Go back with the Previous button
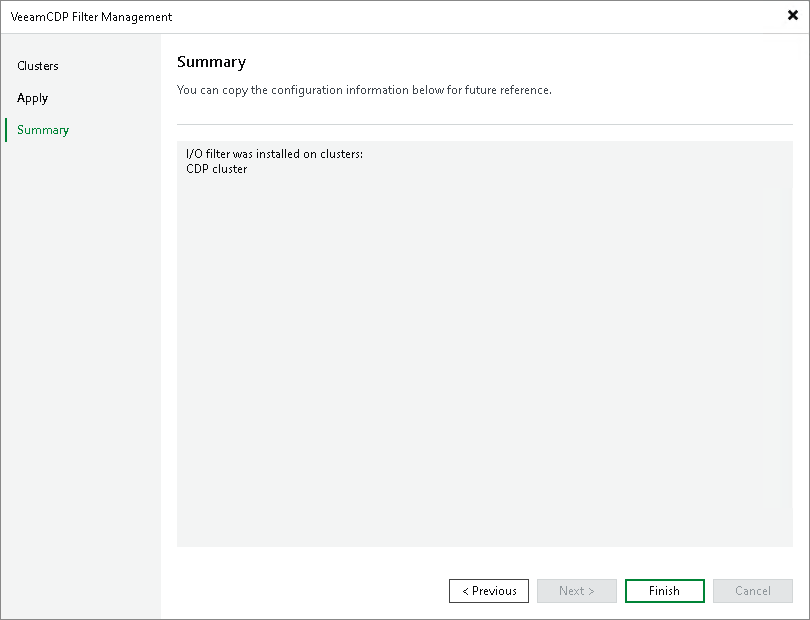Image resolution: width=810 pixels, height=620 pixels. click(x=489, y=591)
